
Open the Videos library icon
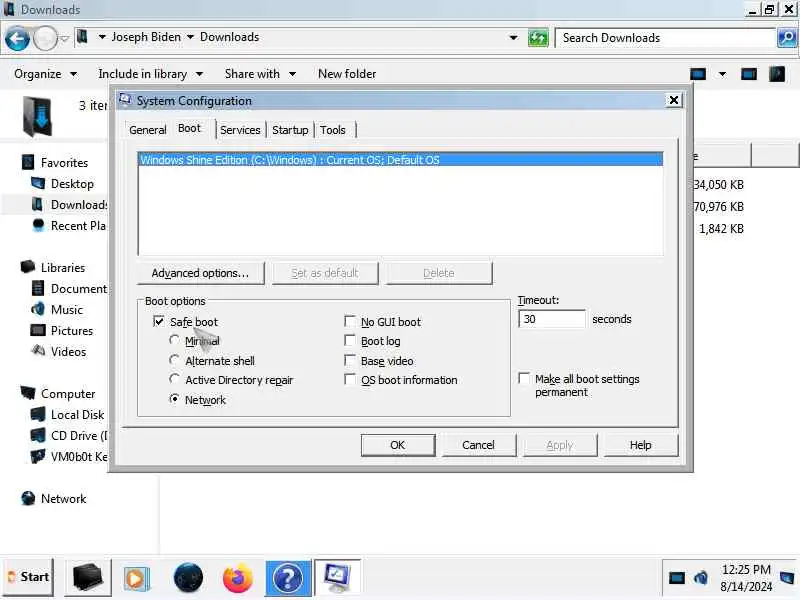tap(38, 351)
